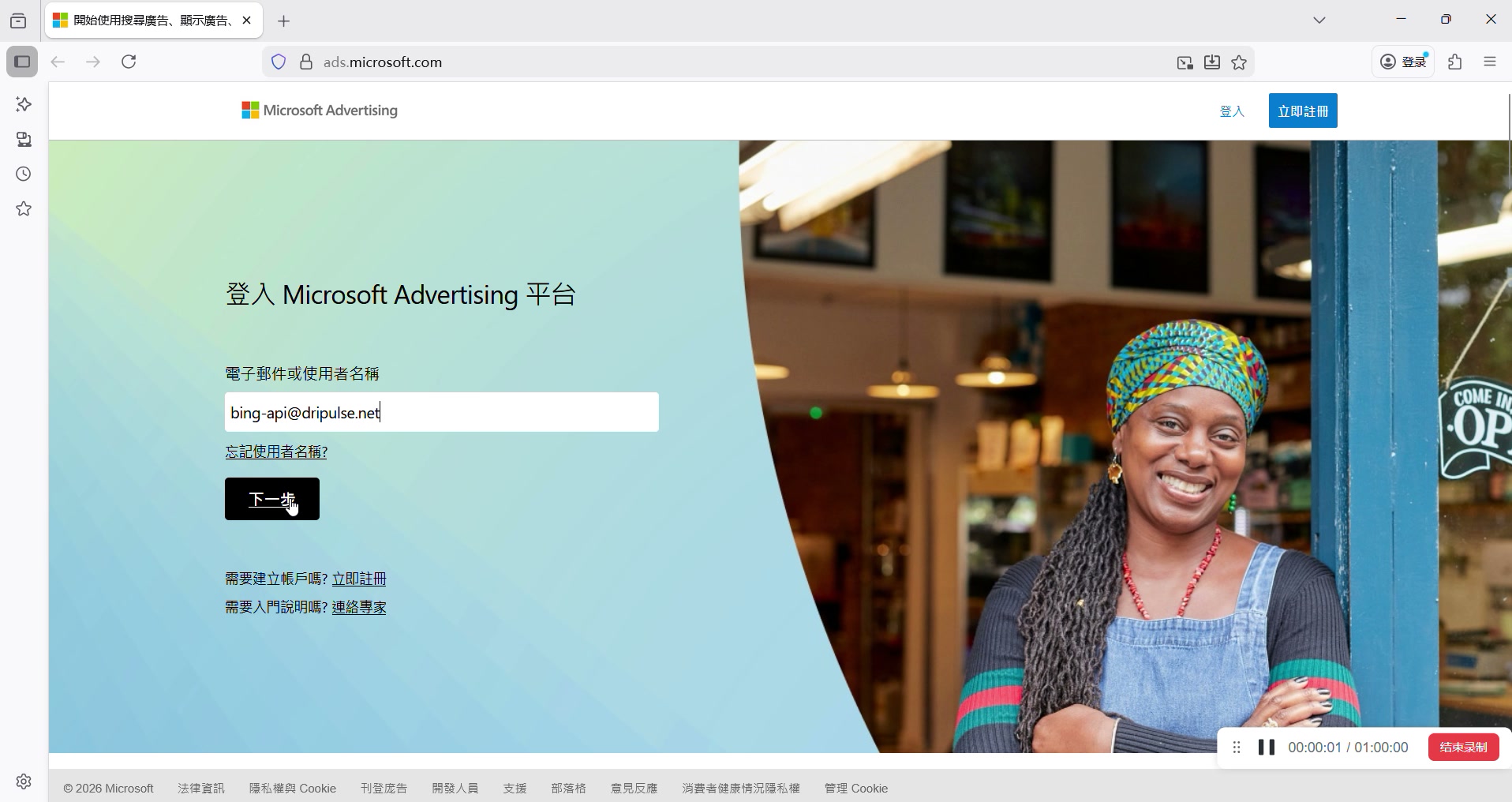Open the history clock sidebar icon
Image resolution: width=1512 pixels, height=802 pixels.
[24, 174]
